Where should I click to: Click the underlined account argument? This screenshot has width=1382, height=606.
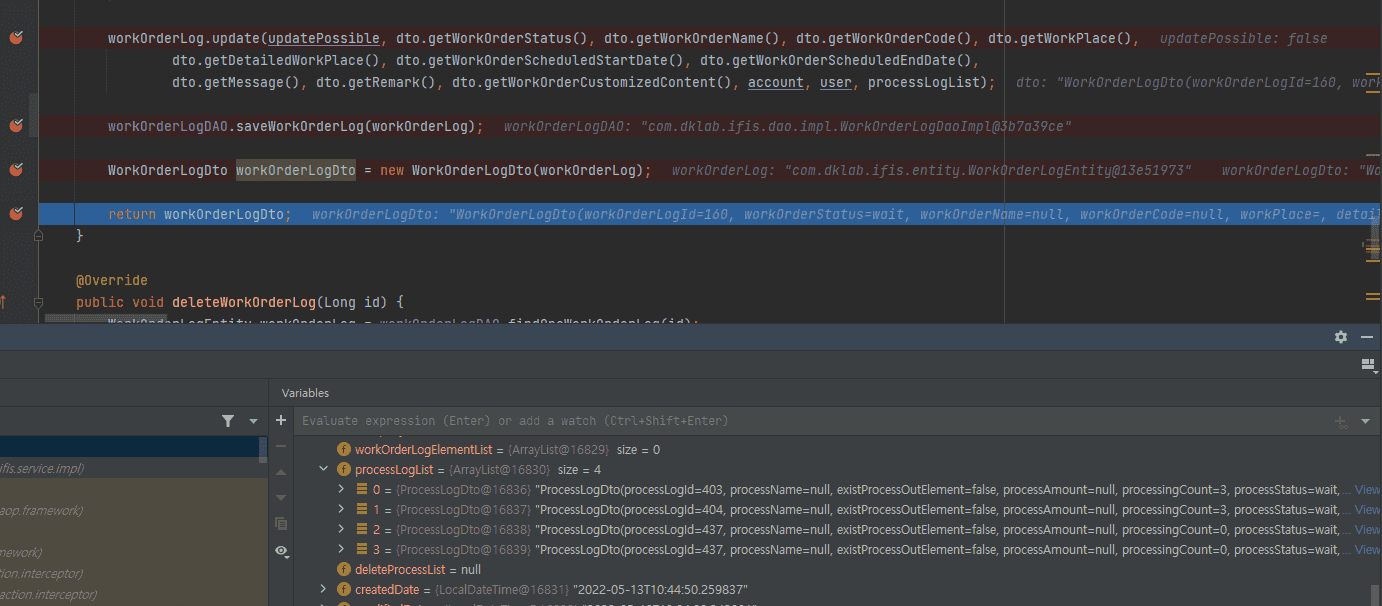coord(776,82)
